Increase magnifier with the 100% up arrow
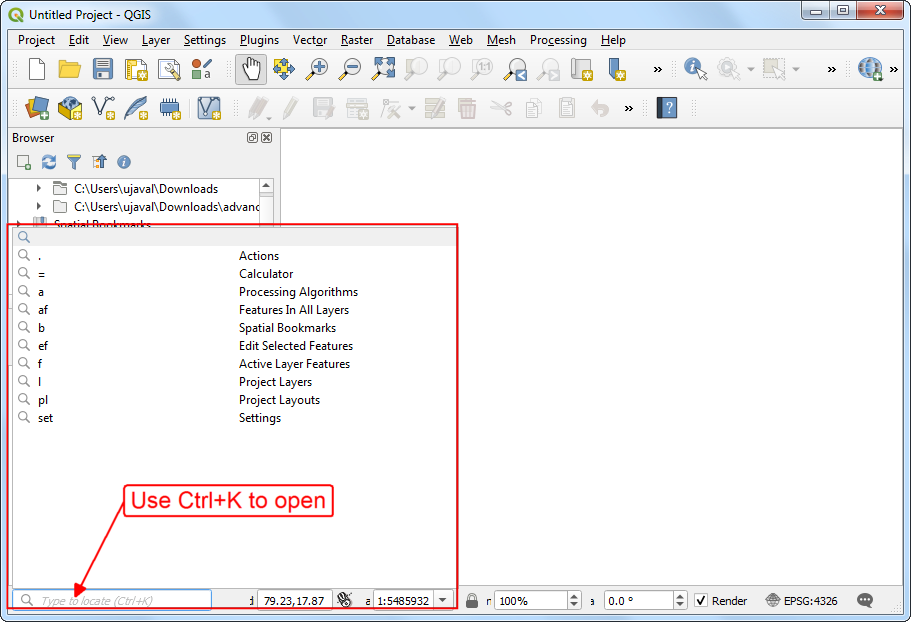 pyautogui.click(x=574, y=596)
